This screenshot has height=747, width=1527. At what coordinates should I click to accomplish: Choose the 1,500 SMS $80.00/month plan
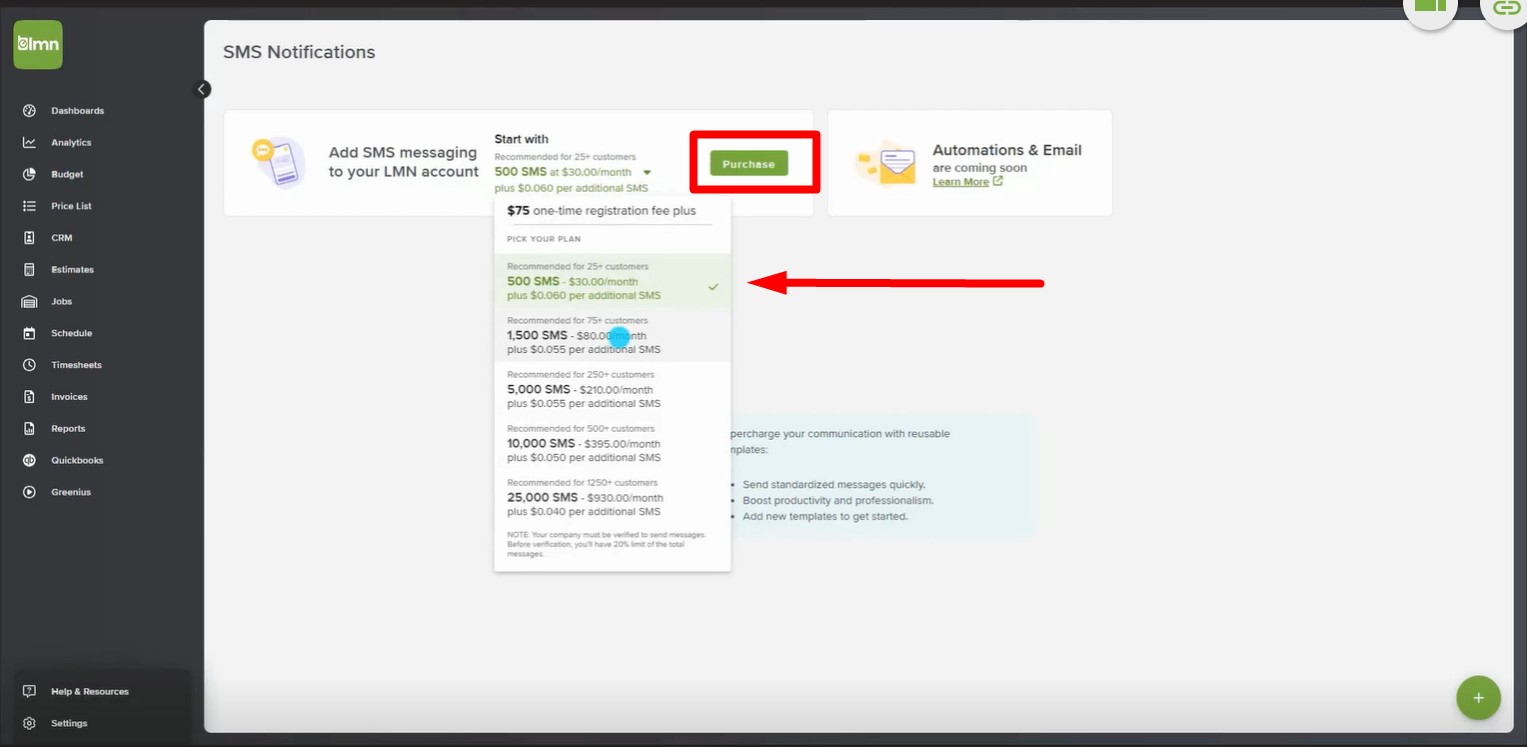(612, 335)
